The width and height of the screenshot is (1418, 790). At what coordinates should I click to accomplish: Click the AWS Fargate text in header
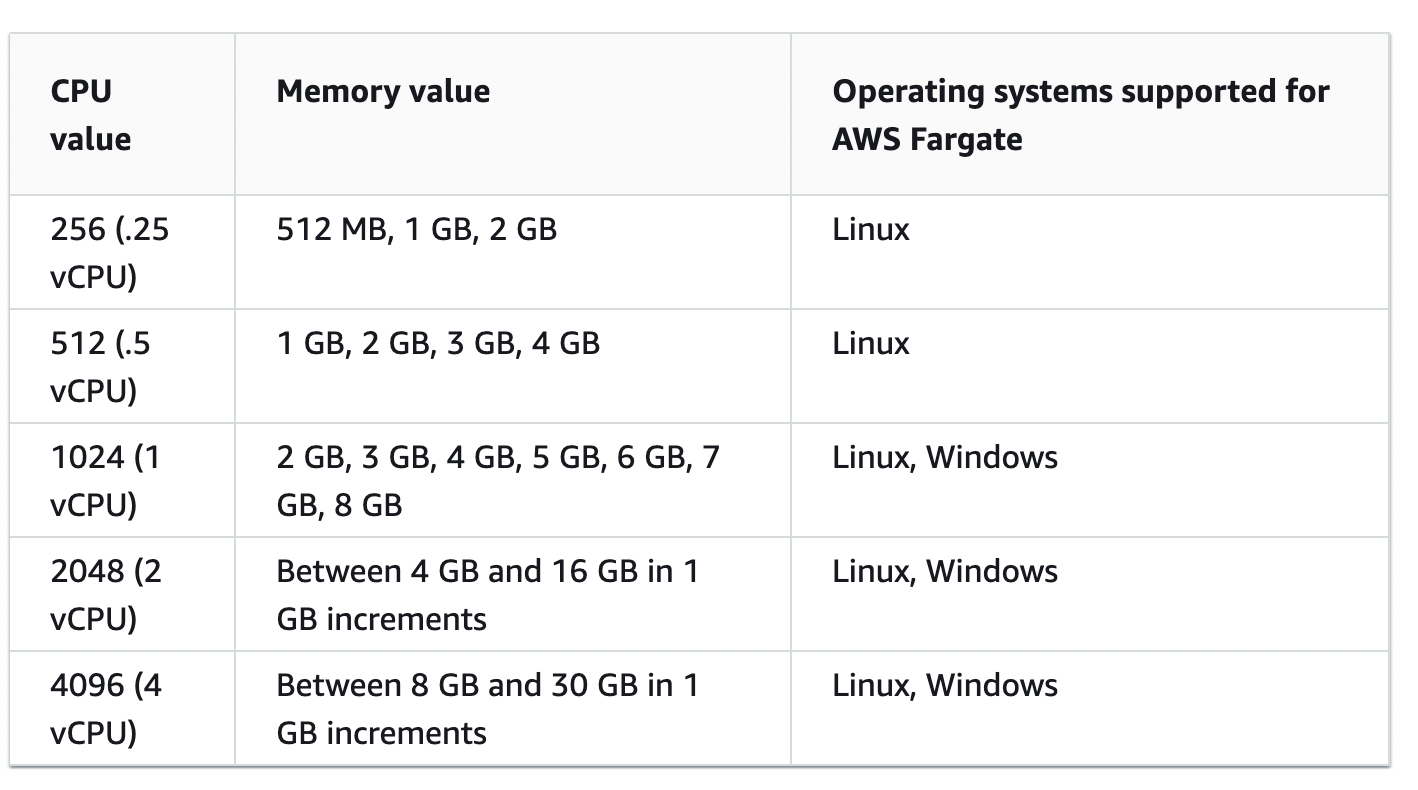927,139
